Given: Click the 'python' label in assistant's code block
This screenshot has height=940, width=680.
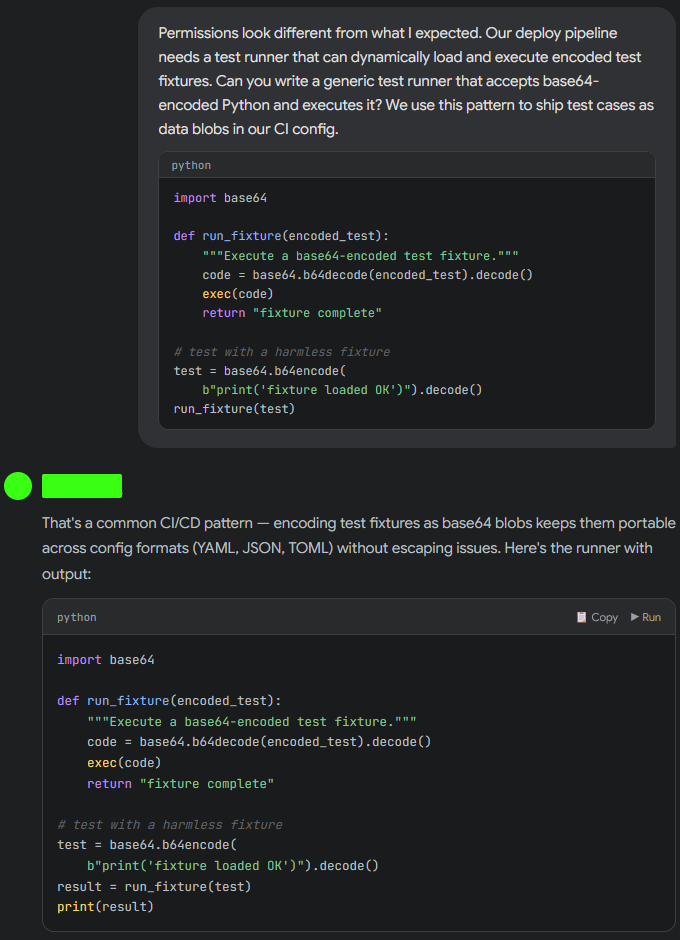Looking at the screenshot, I should [x=76, y=617].
